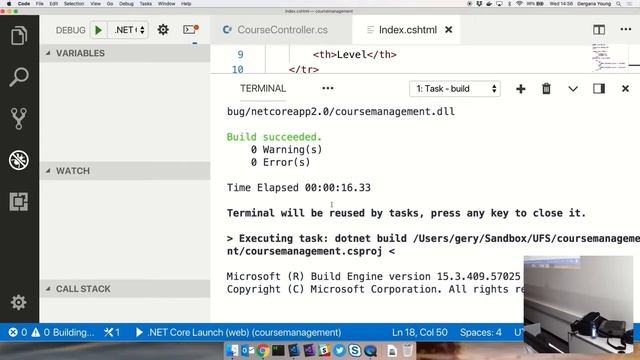Click 'Time Elapsed 00:00:16.33' terminal line
This screenshot has width=640, height=360.
(299, 187)
